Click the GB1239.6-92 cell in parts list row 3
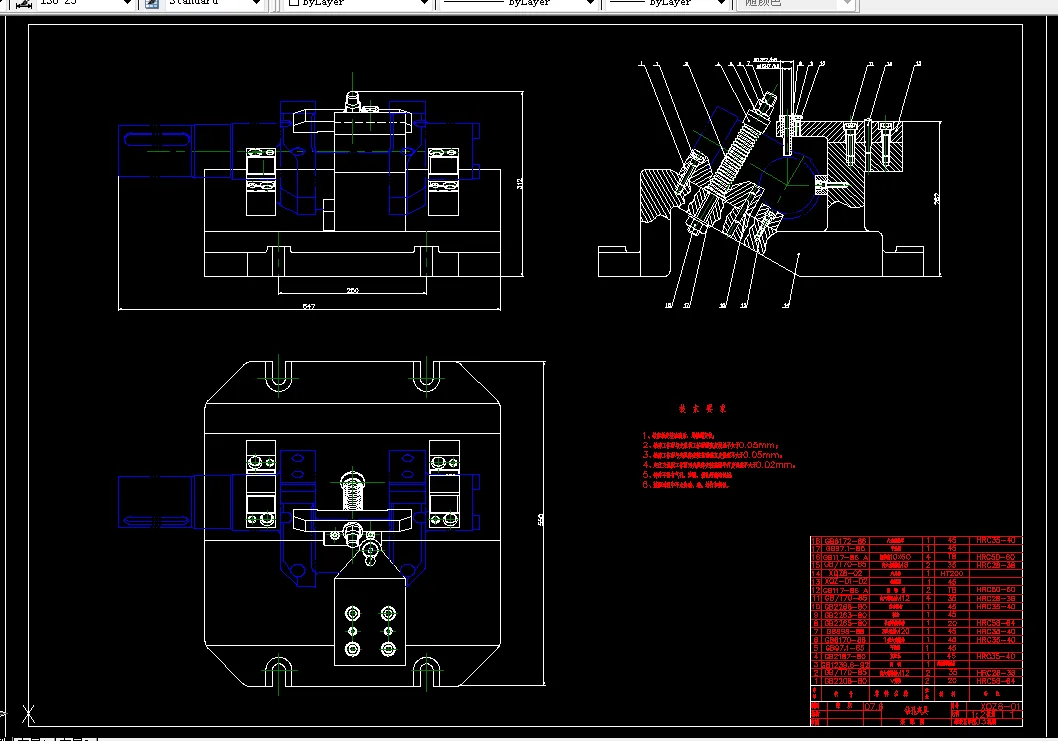The width and height of the screenshot is (1058, 741). tap(845, 665)
